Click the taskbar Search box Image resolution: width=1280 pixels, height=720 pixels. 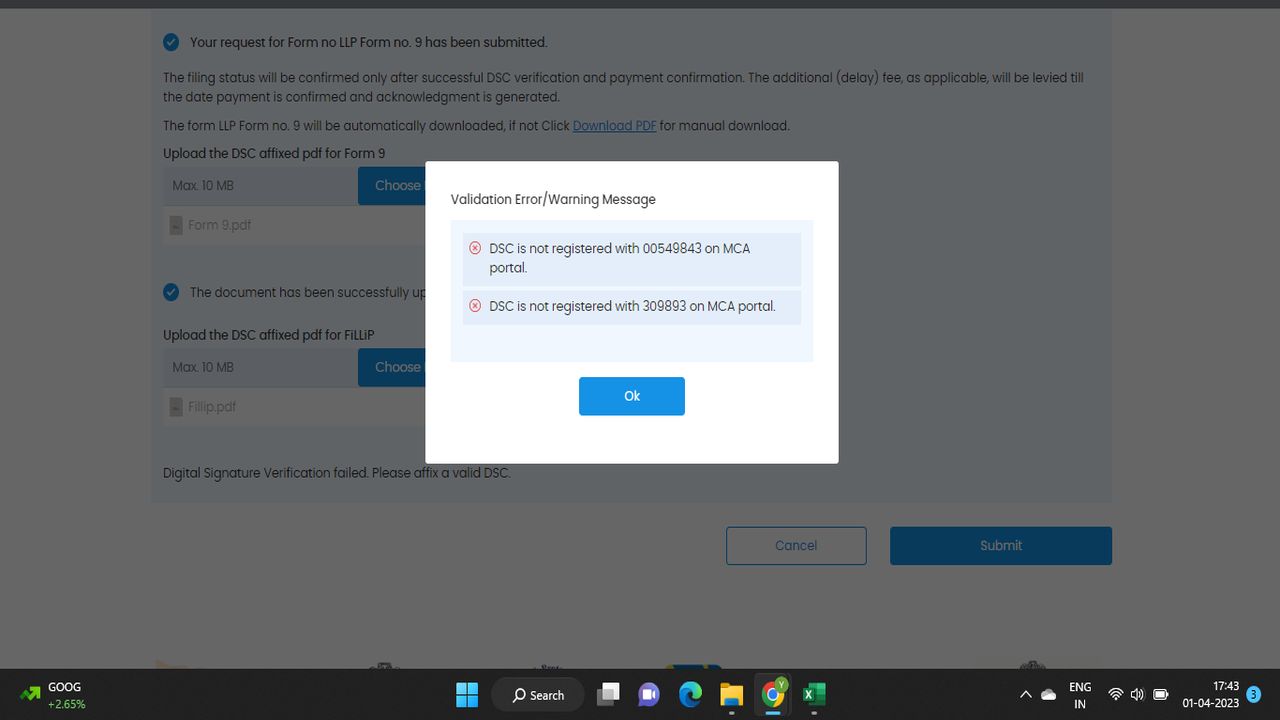(538, 695)
